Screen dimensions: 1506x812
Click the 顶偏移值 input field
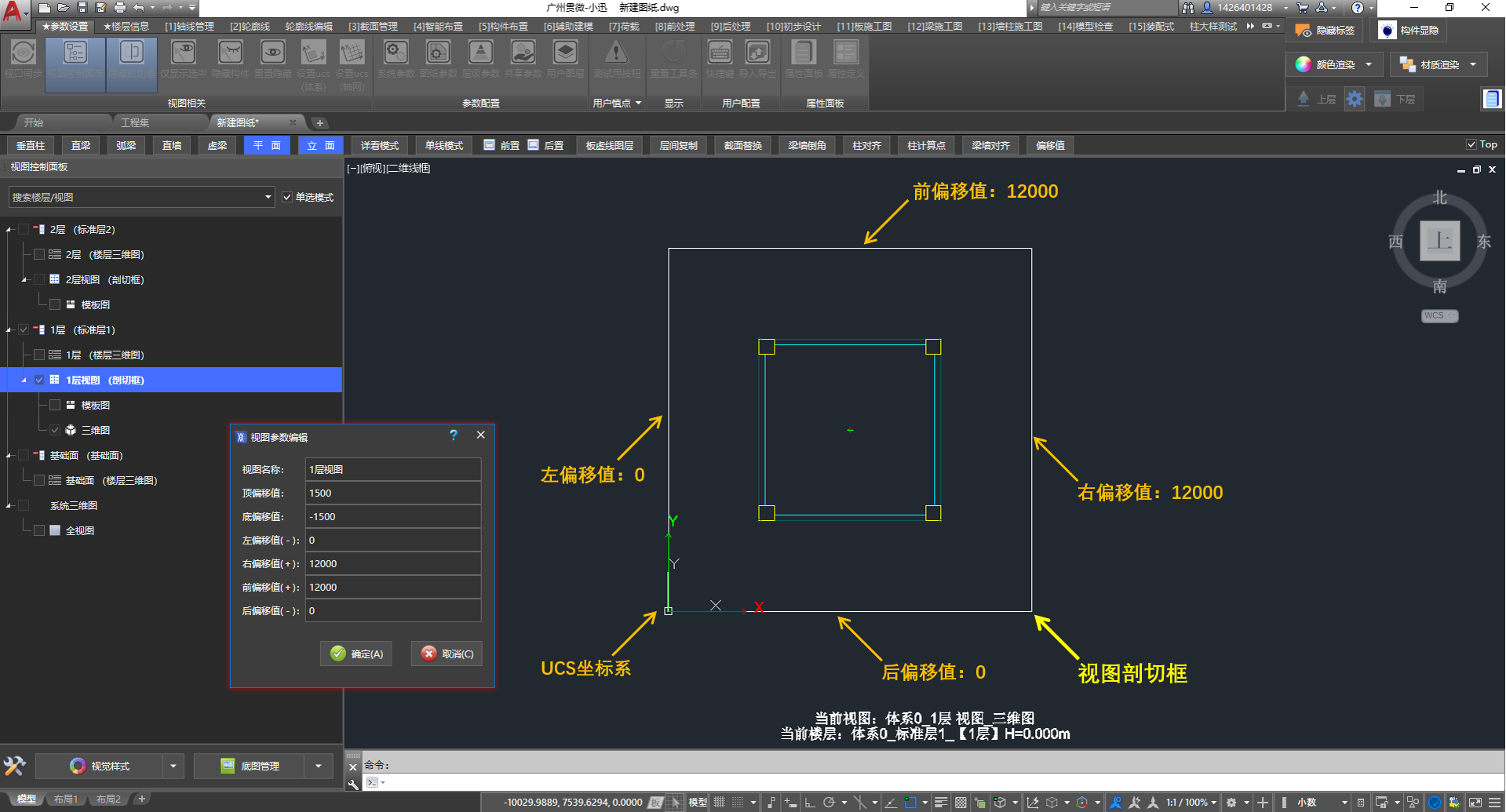[392, 493]
